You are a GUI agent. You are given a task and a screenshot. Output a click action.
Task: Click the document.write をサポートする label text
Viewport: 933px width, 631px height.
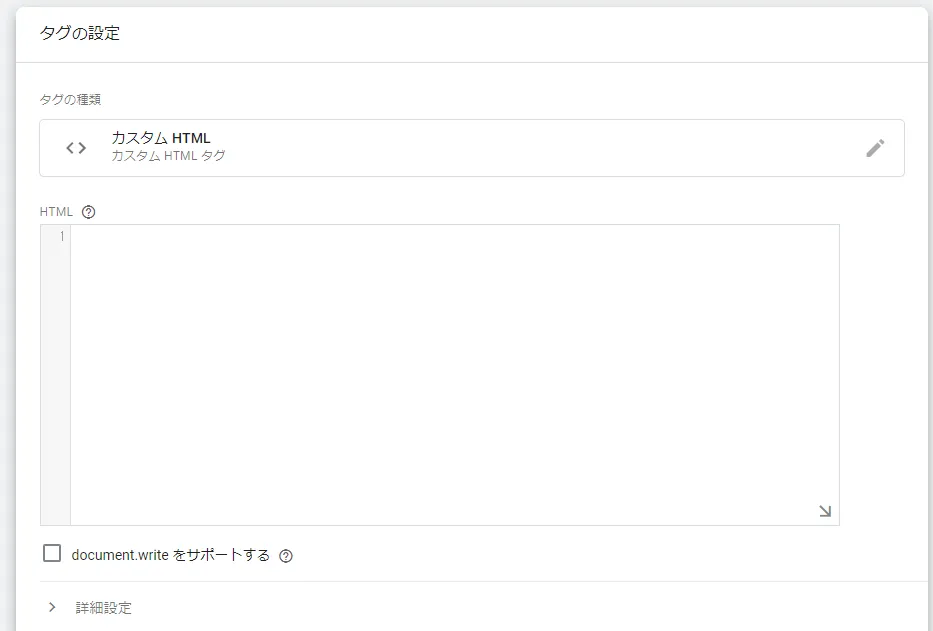[x=171, y=555]
